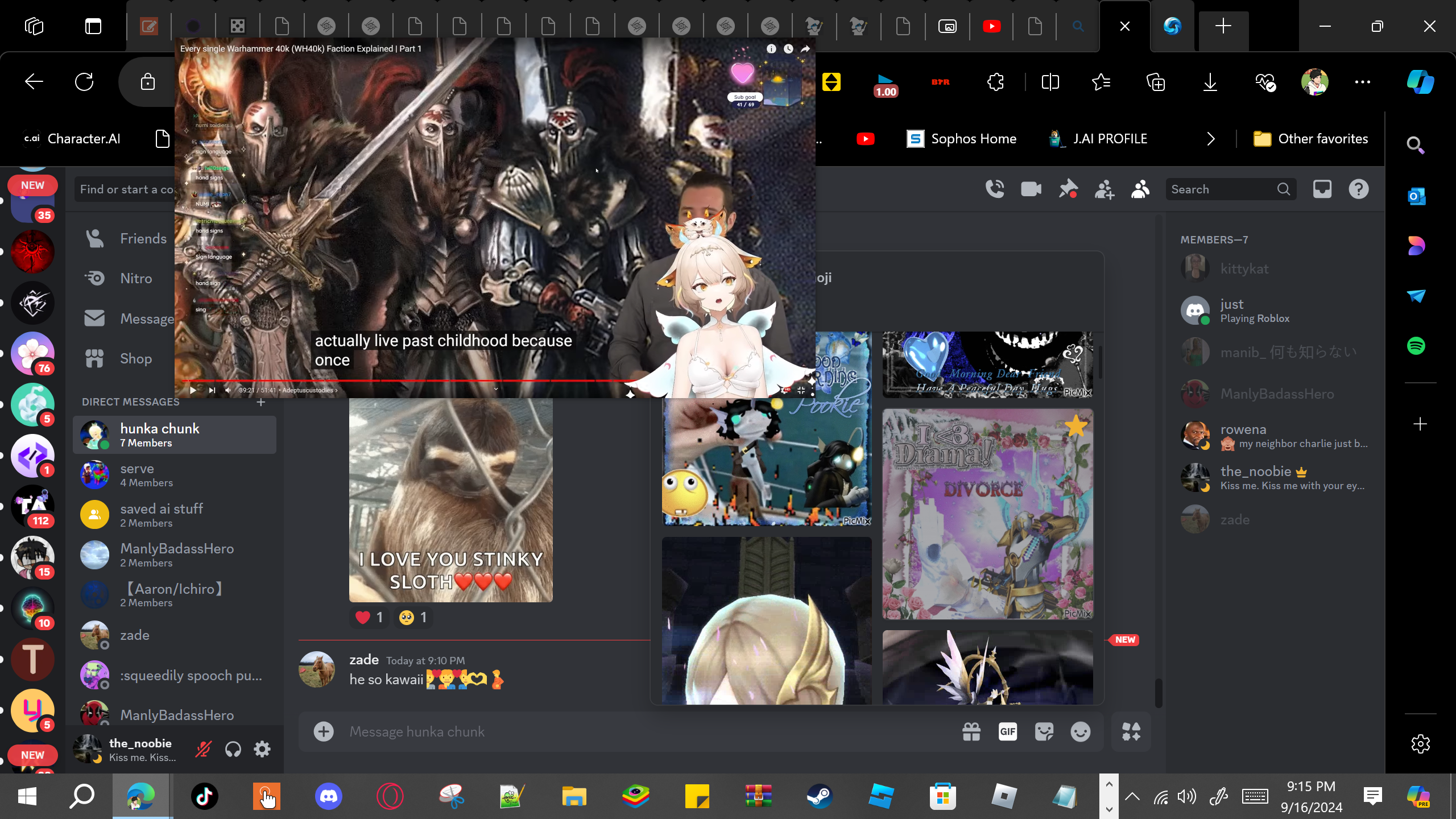Start a video call in Discord header
Viewport: 1456px width, 819px height.
pyautogui.click(x=1031, y=189)
